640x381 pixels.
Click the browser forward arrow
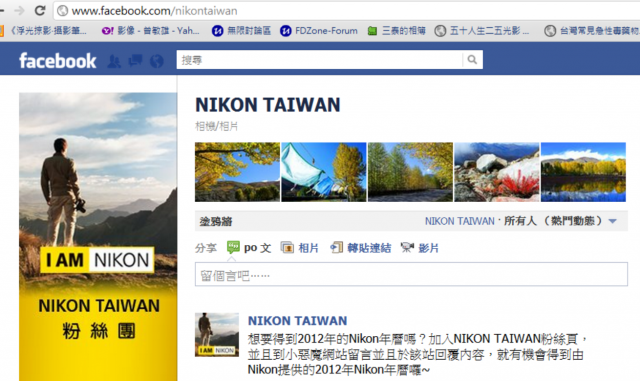pos(19,10)
